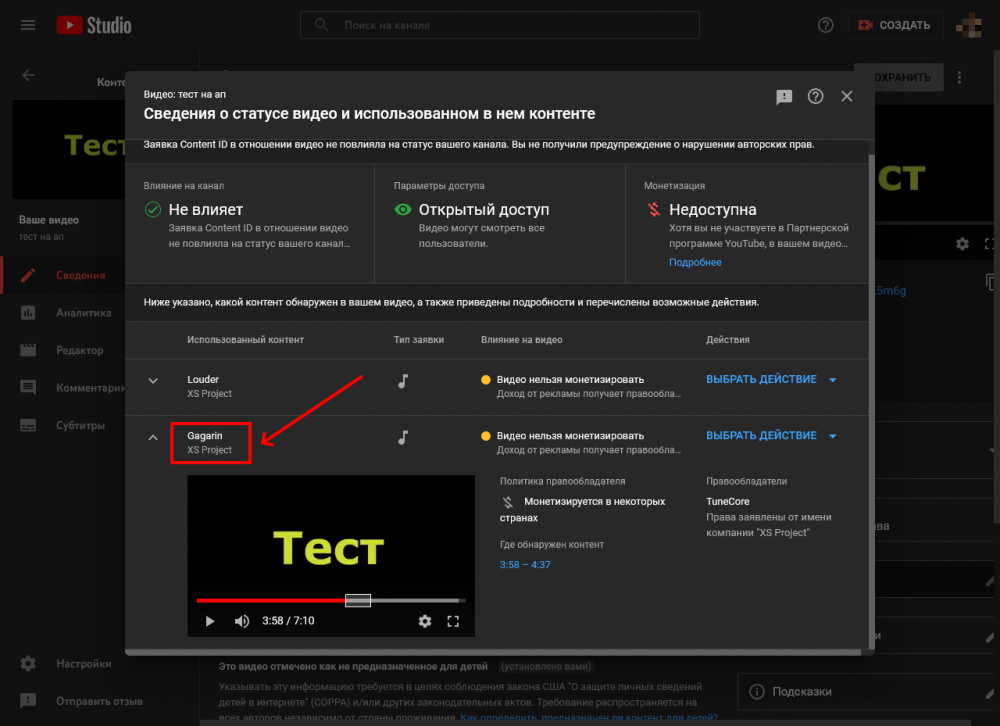Screen dimensions: 1000x726
Task: Click the Тип заявки column header
Action: pyautogui.click(x=418, y=340)
